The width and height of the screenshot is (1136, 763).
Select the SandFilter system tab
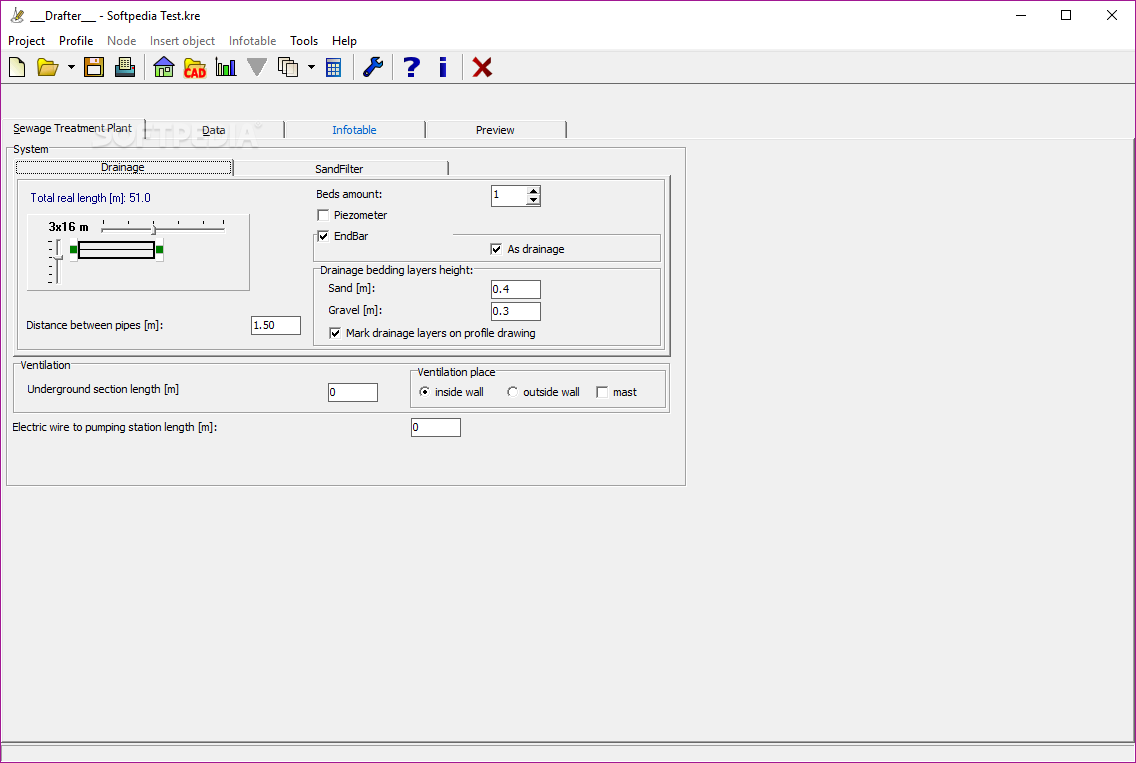[339, 169]
